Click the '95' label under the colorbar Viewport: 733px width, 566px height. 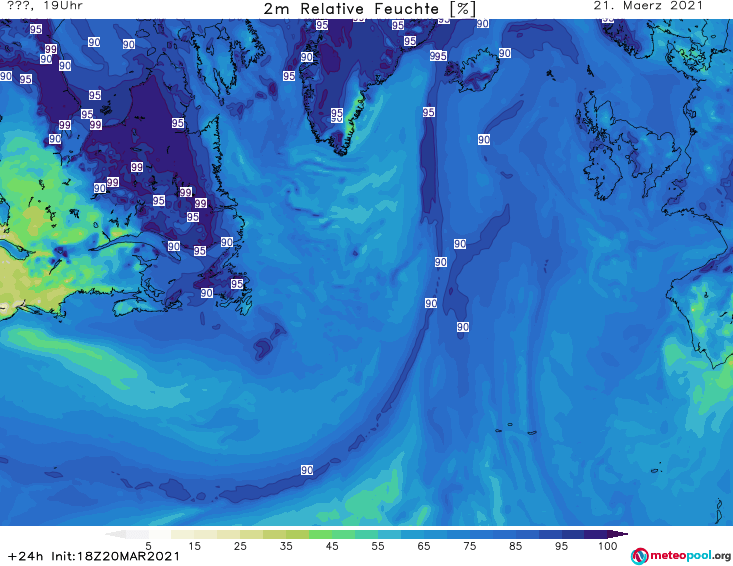click(x=561, y=545)
